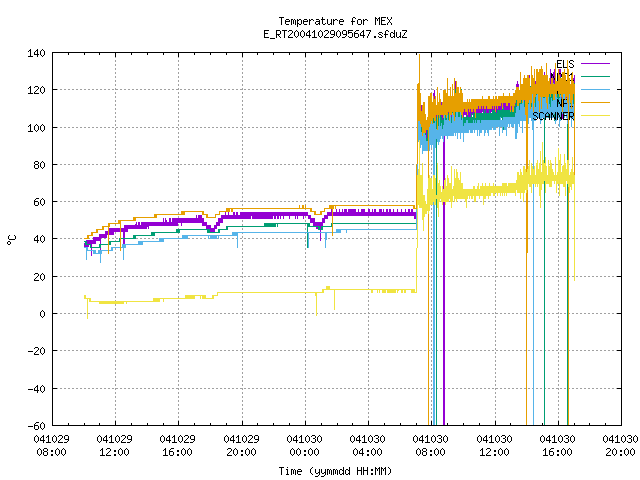Click the orange legend line sample

click(x=595, y=102)
